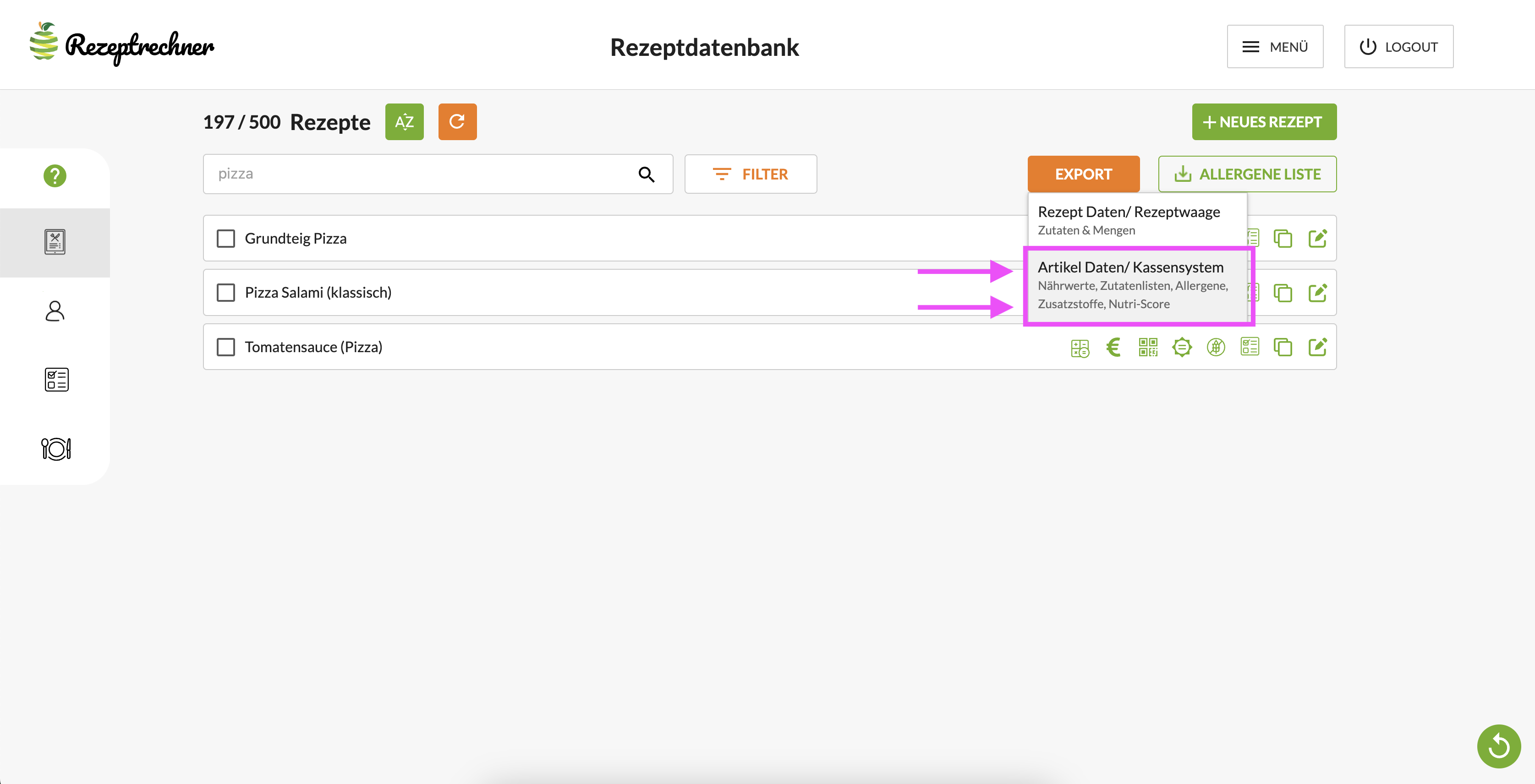Tick the Tomatensauce (Pizza) checkbox
Screen dimensions: 1535x784
coord(226,347)
